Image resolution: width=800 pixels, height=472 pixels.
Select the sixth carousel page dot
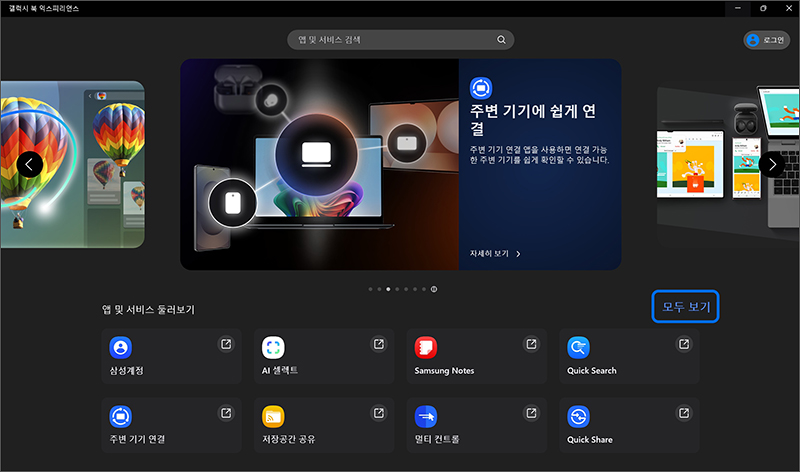415,289
